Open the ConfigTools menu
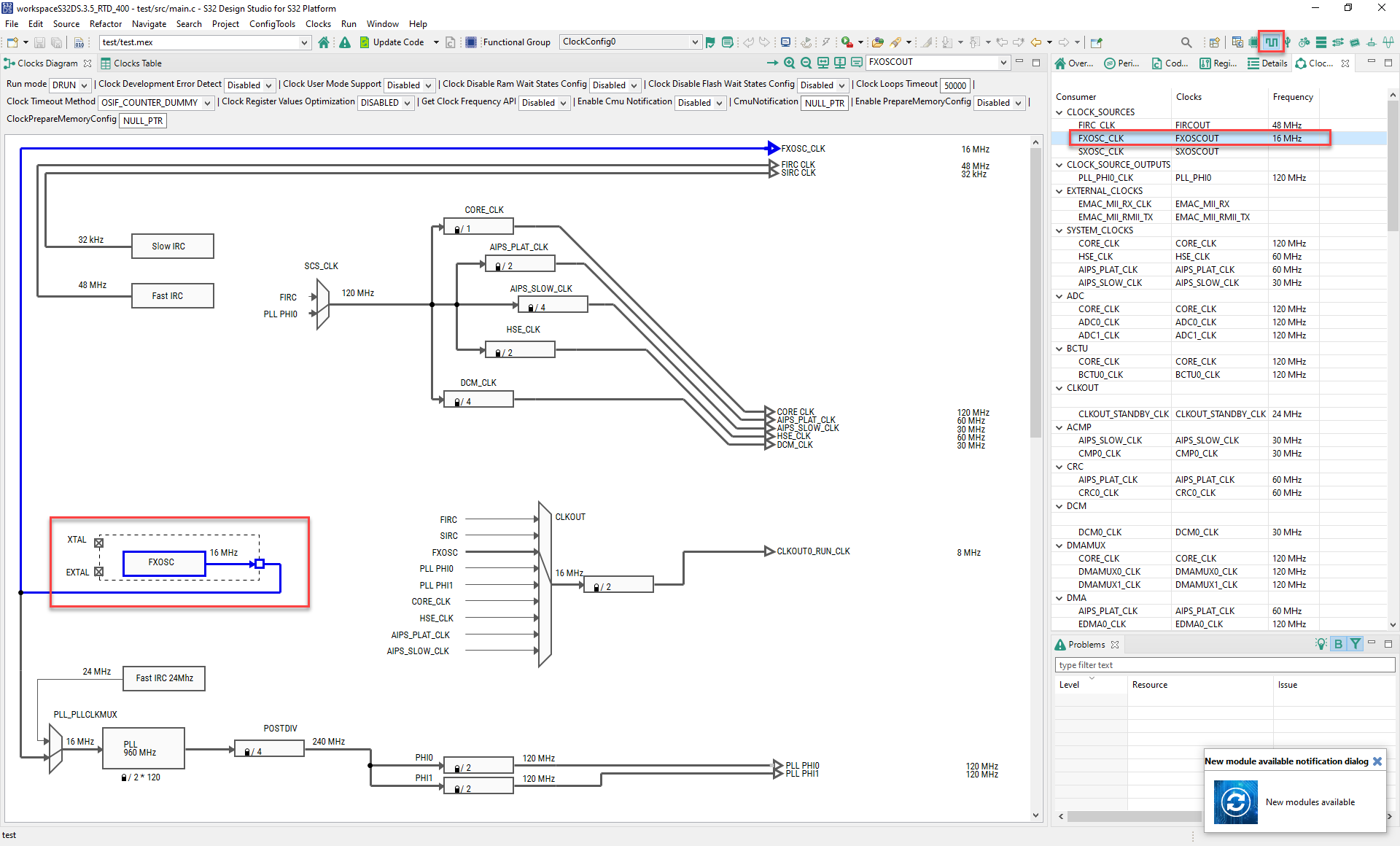The image size is (1400, 846). [272, 24]
